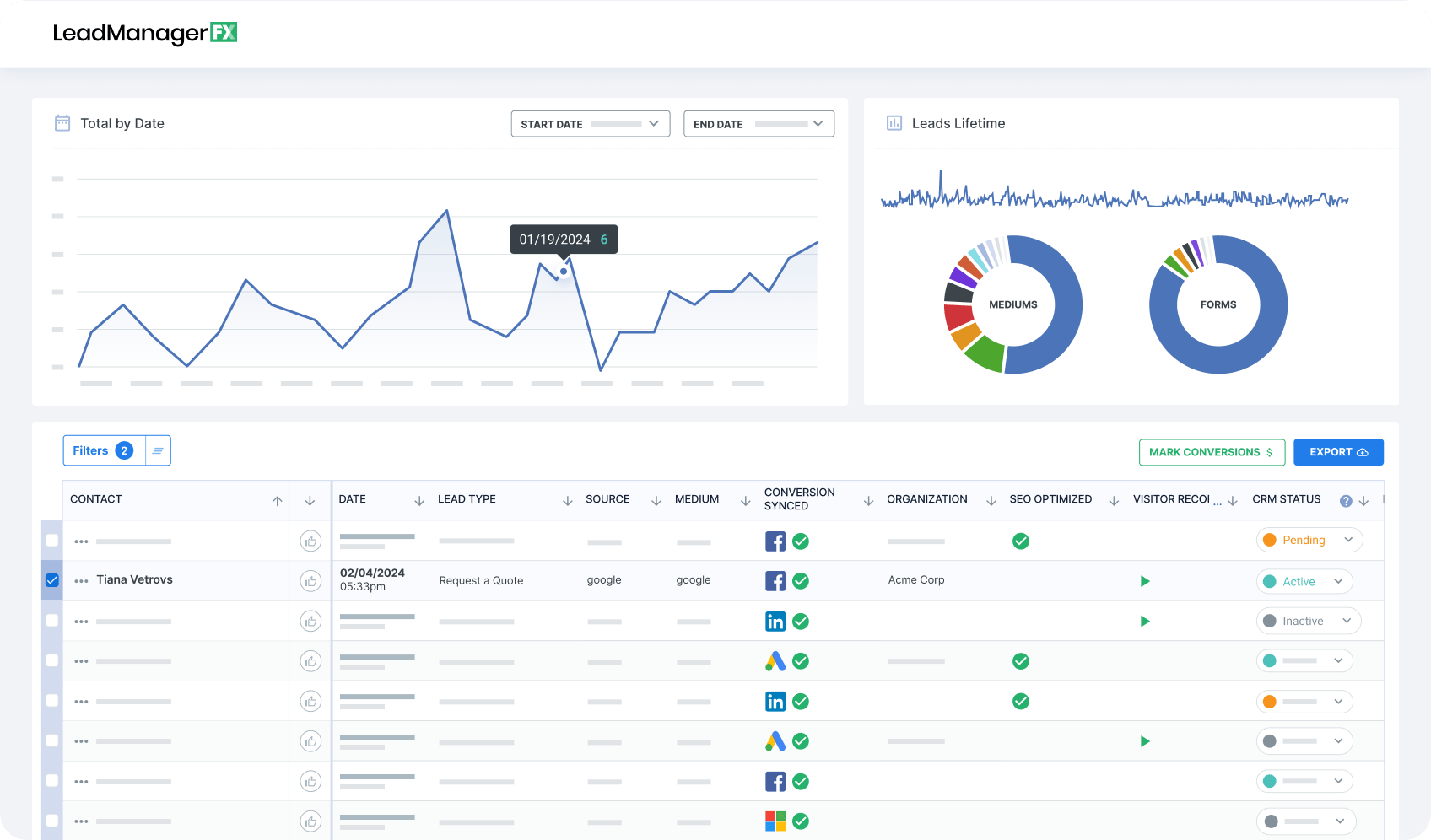This screenshot has width=1431, height=840.
Task: Click the EXPORT button
Action: coord(1338,452)
